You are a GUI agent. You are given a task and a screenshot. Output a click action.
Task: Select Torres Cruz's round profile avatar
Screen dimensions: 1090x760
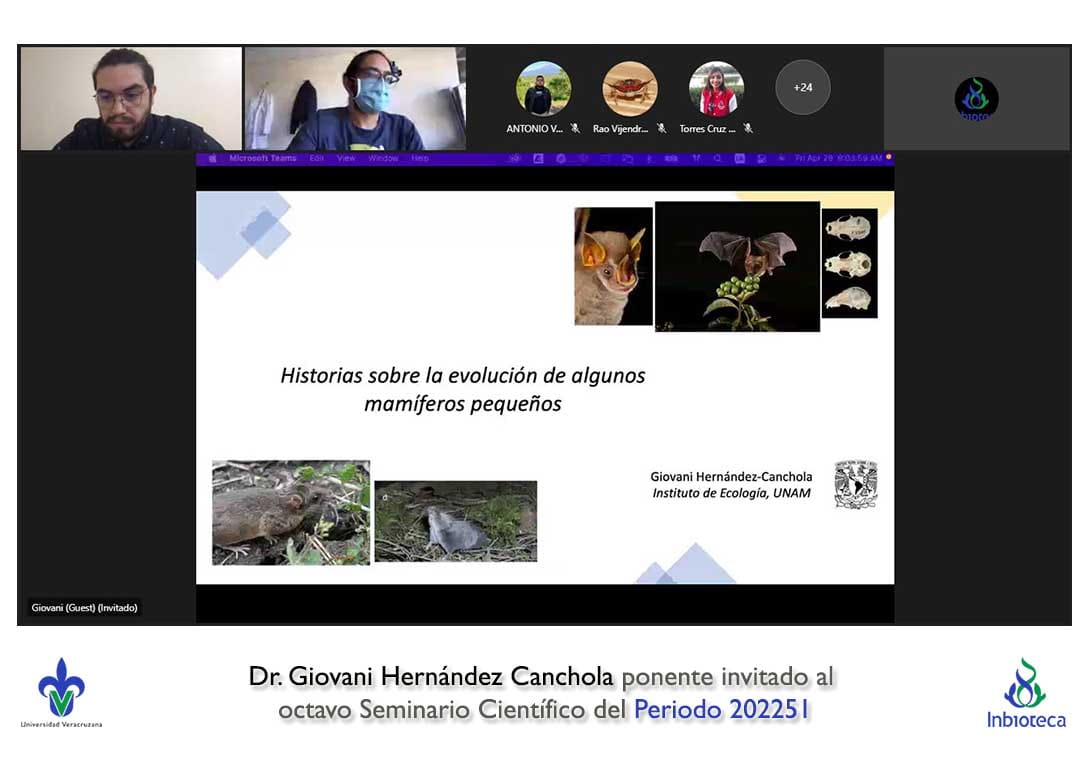point(716,89)
